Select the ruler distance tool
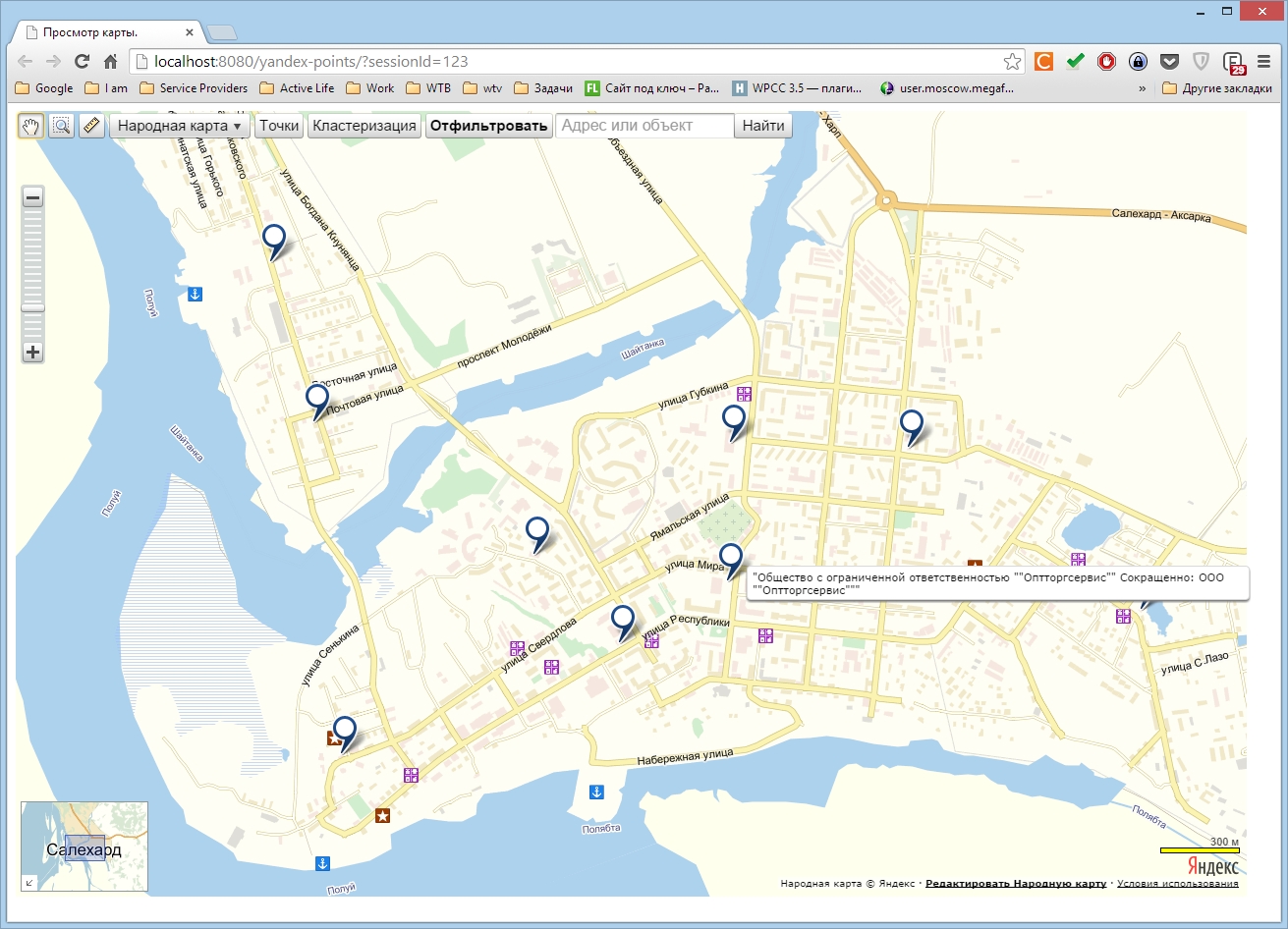 [x=91, y=126]
